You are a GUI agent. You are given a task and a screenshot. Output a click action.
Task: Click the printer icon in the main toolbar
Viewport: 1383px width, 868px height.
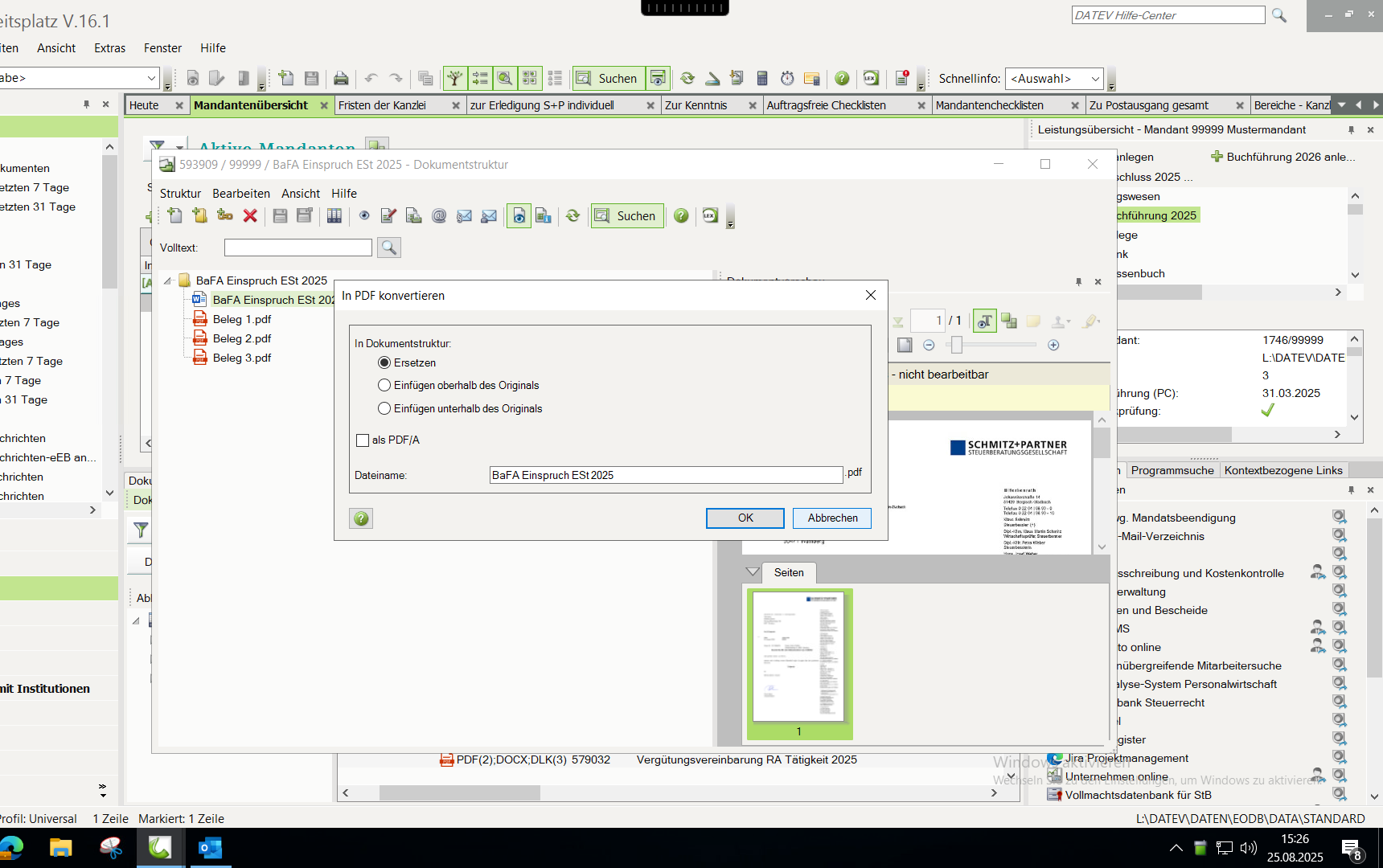(x=341, y=78)
